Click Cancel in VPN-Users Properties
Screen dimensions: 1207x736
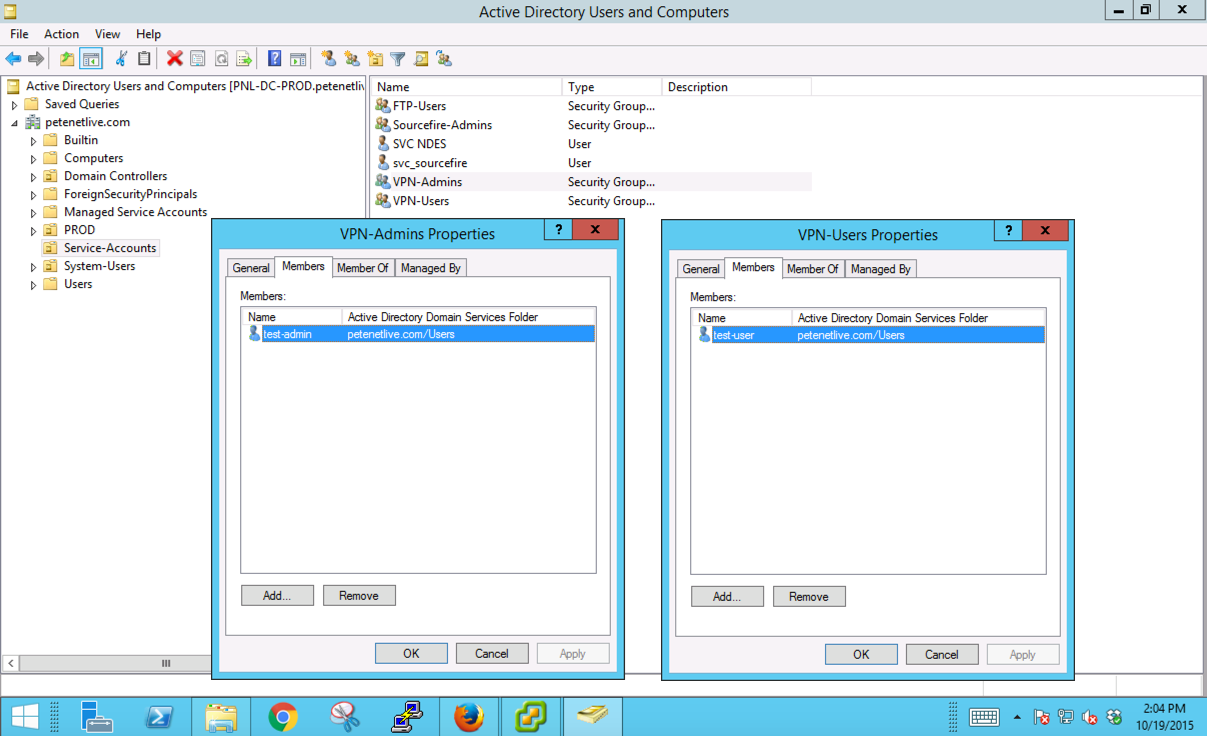coord(942,654)
